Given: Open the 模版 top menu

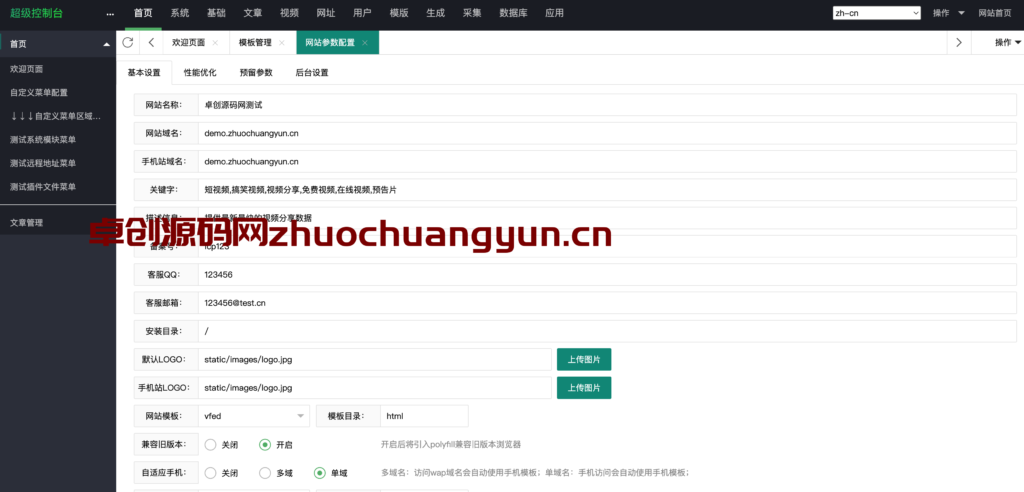Looking at the screenshot, I should point(399,14).
